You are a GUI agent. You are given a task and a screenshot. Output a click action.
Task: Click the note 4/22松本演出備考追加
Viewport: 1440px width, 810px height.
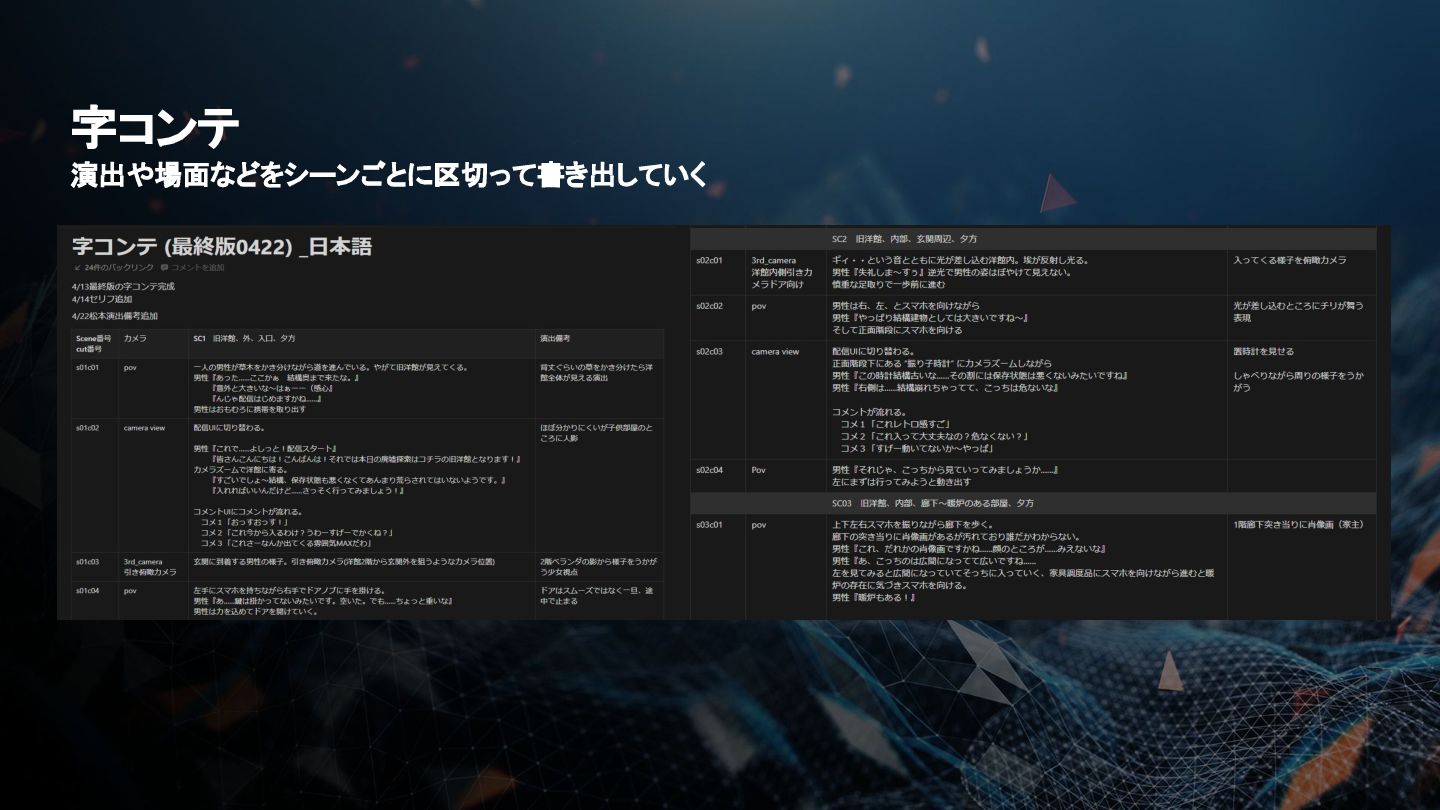(115, 316)
